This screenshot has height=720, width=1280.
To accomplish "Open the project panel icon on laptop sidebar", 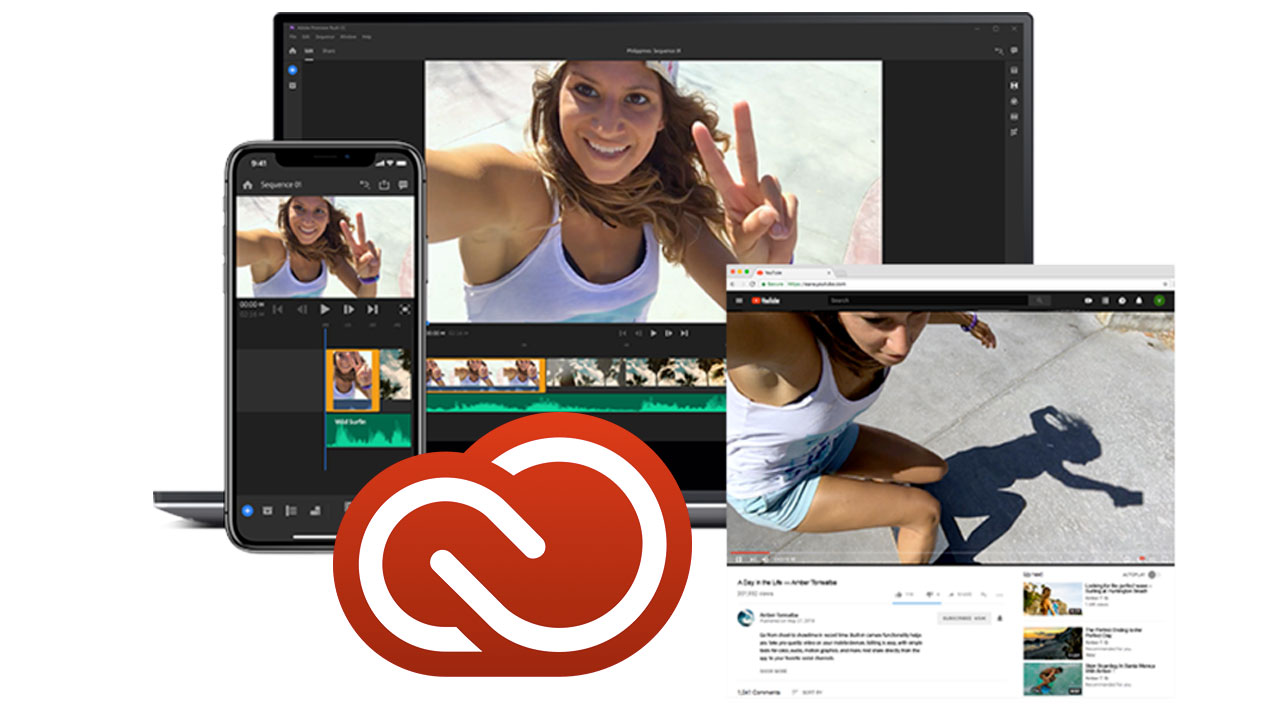I will click(292, 86).
